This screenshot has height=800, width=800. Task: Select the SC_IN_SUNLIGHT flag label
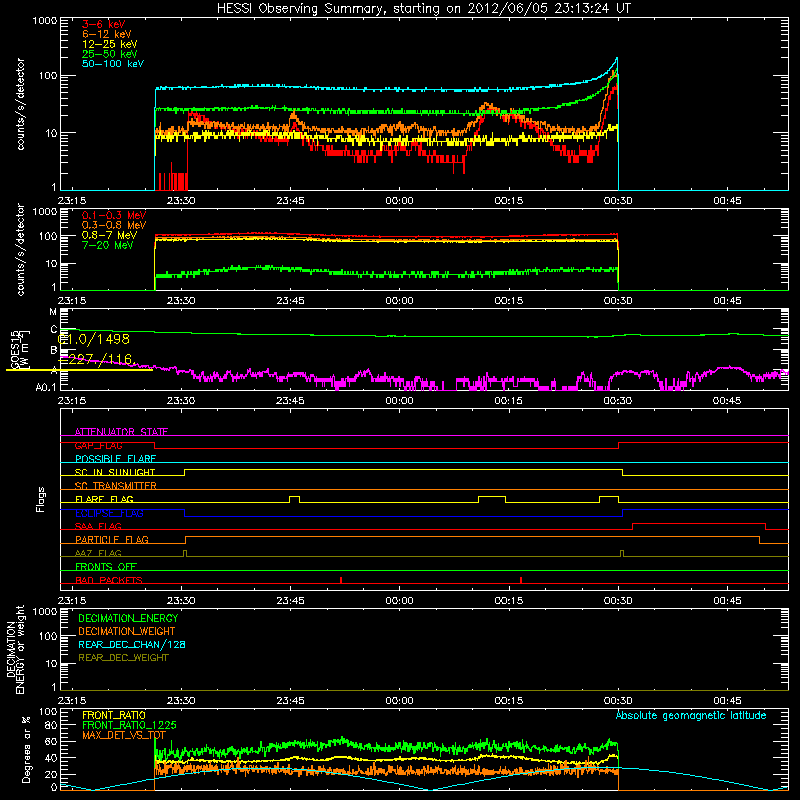pyautogui.click(x=115, y=472)
